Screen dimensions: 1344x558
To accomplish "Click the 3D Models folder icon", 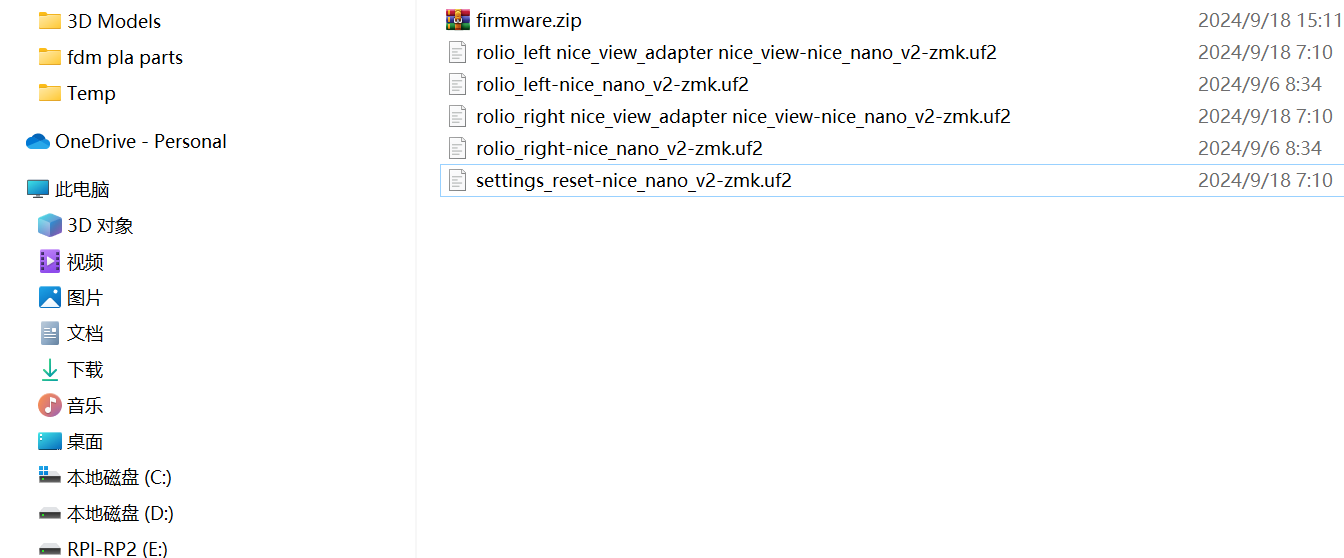I will coord(50,21).
